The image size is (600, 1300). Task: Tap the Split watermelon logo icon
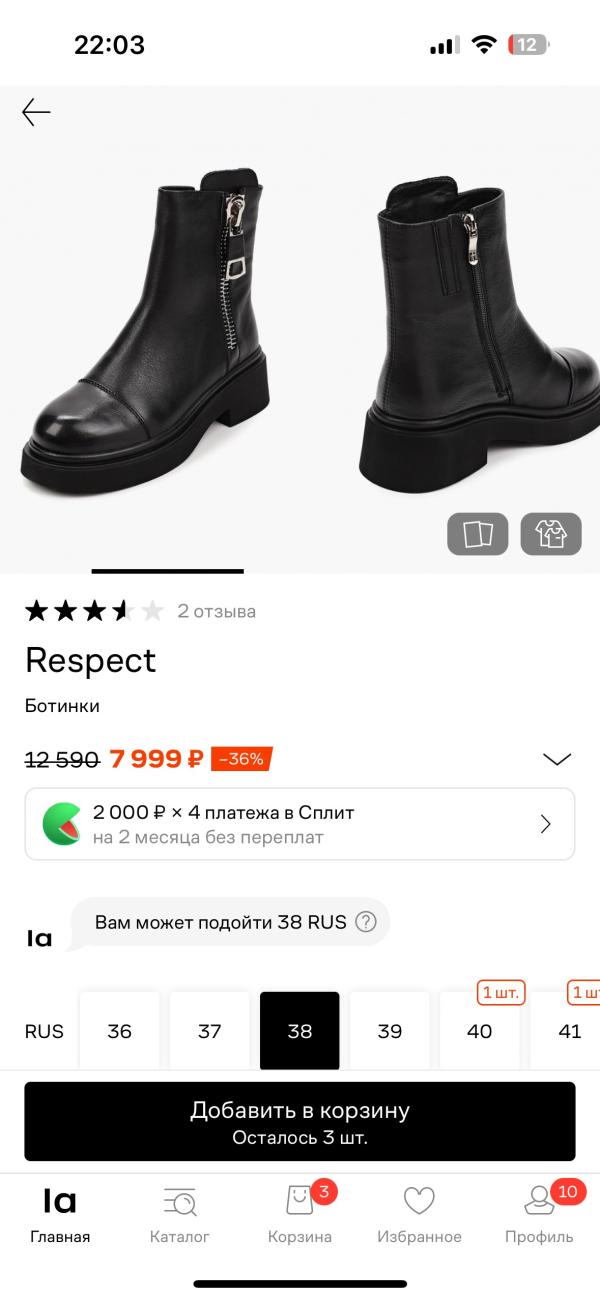click(62, 824)
